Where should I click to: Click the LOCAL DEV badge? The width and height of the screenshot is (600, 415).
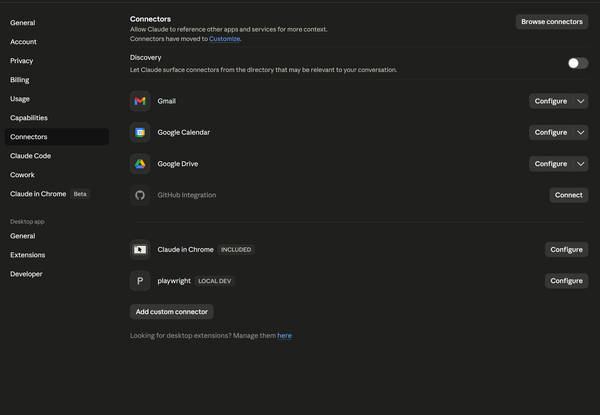(x=215, y=281)
